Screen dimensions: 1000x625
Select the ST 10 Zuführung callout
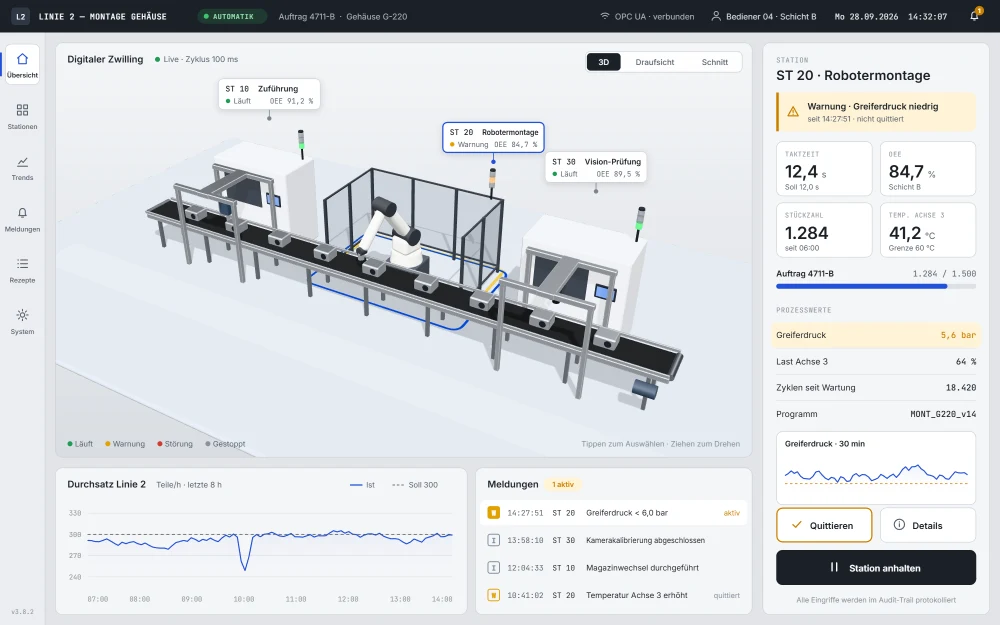(x=269, y=94)
